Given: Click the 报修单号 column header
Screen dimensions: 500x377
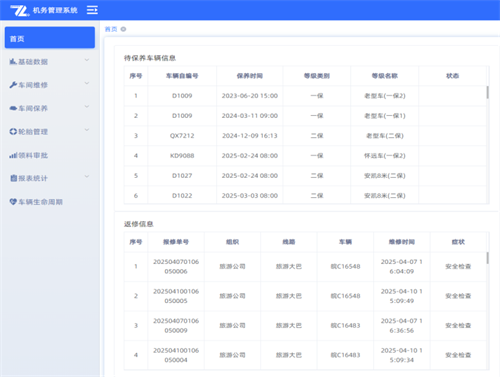Looking at the screenshot, I should pyautogui.click(x=176, y=242).
